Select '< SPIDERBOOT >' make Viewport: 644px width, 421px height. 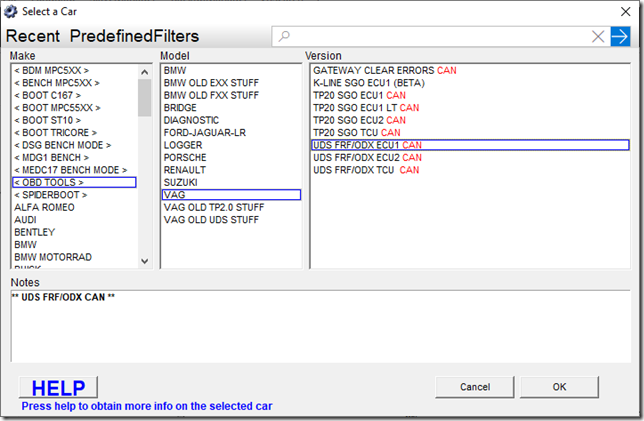click(74, 195)
